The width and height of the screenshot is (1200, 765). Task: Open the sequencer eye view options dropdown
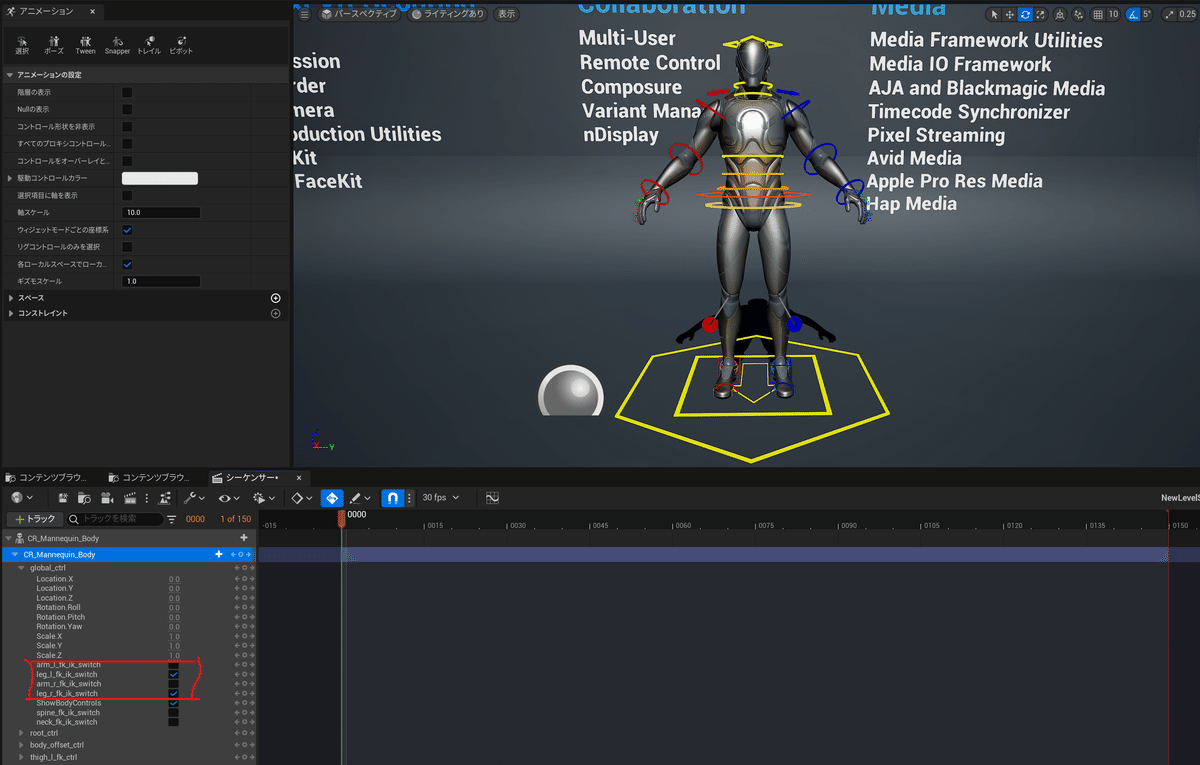point(229,497)
